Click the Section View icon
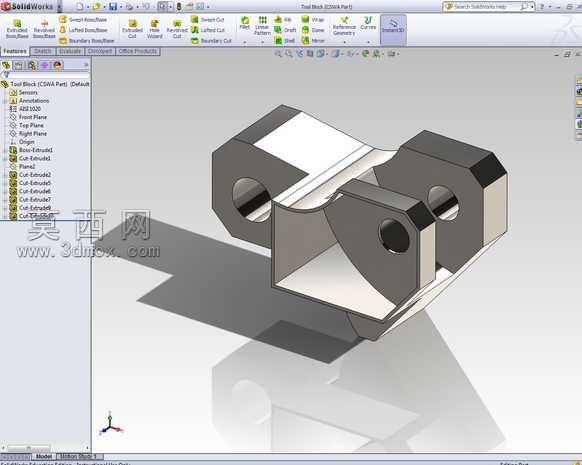This screenshot has width=582, height=465. click(310, 54)
